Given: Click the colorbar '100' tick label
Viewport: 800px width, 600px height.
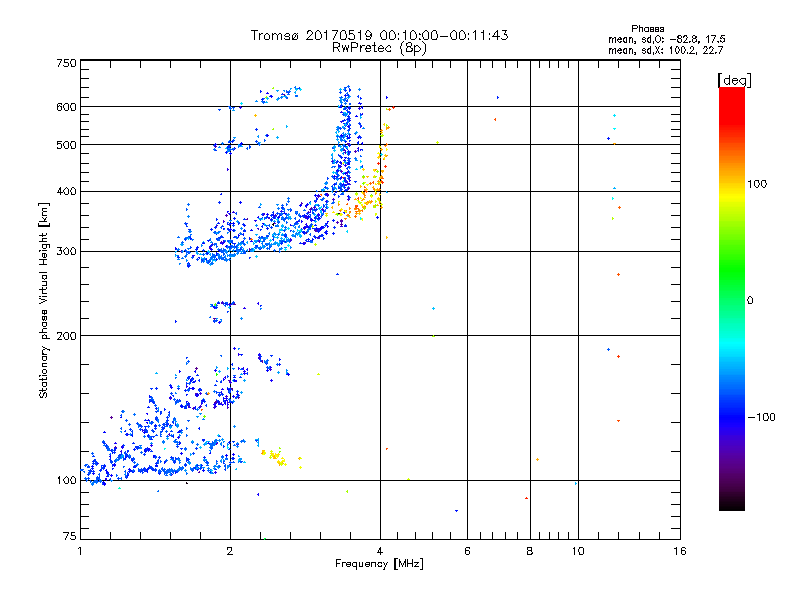Looking at the screenshot, I should coord(757,184).
